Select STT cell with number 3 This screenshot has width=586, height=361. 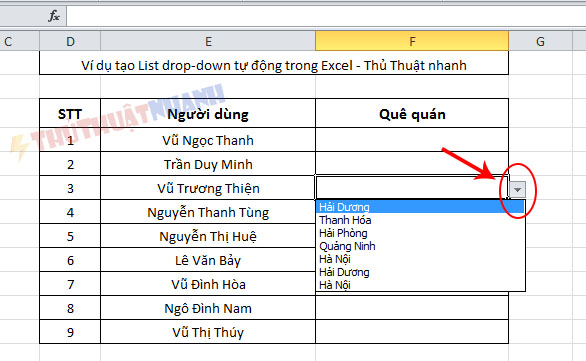tap(70, 188)
